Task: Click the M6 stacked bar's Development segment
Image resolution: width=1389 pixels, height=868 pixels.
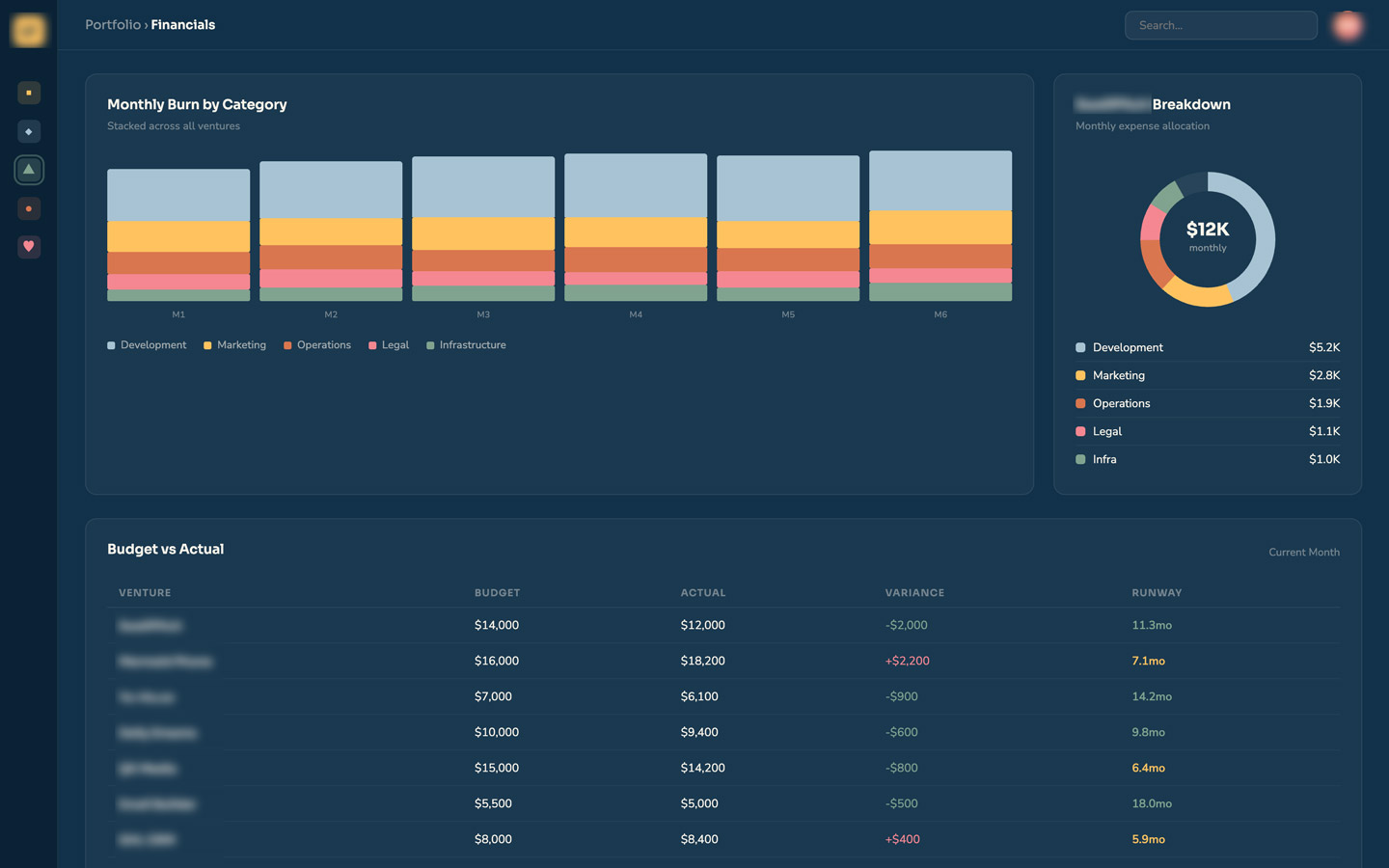Action: [940, 180]
